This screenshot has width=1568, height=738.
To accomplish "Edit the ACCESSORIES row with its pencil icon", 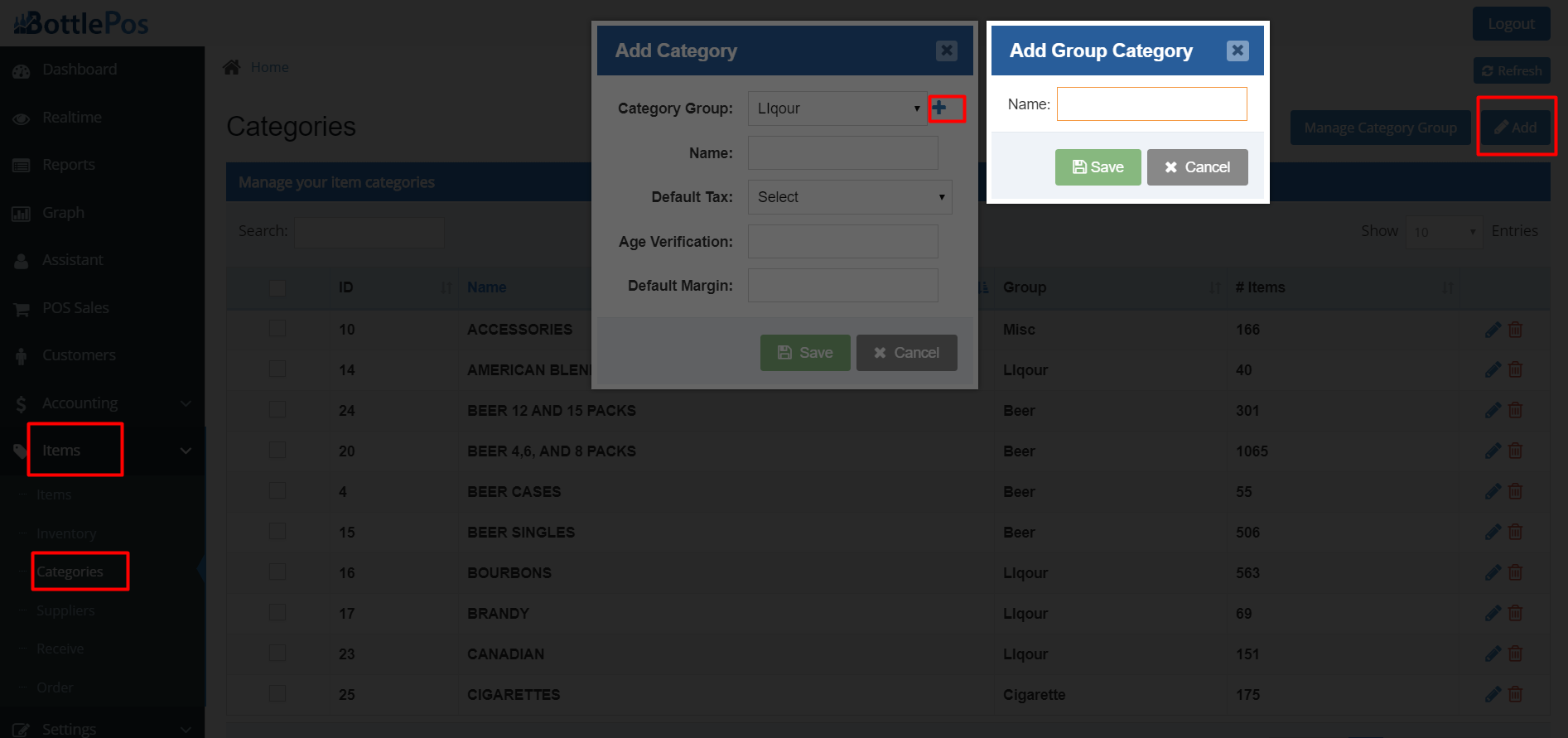I will pyautogui.click(x=1493, y=330).
